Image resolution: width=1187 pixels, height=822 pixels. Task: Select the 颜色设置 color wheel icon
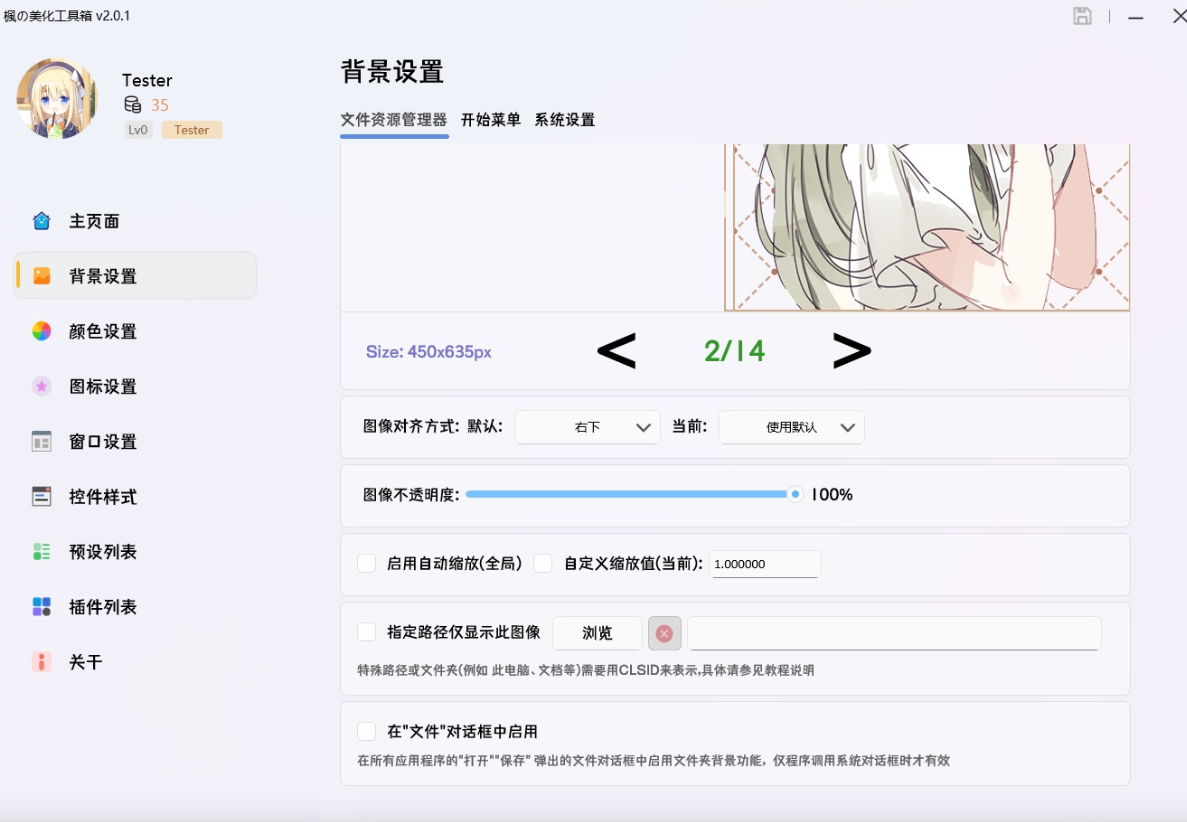42,331
